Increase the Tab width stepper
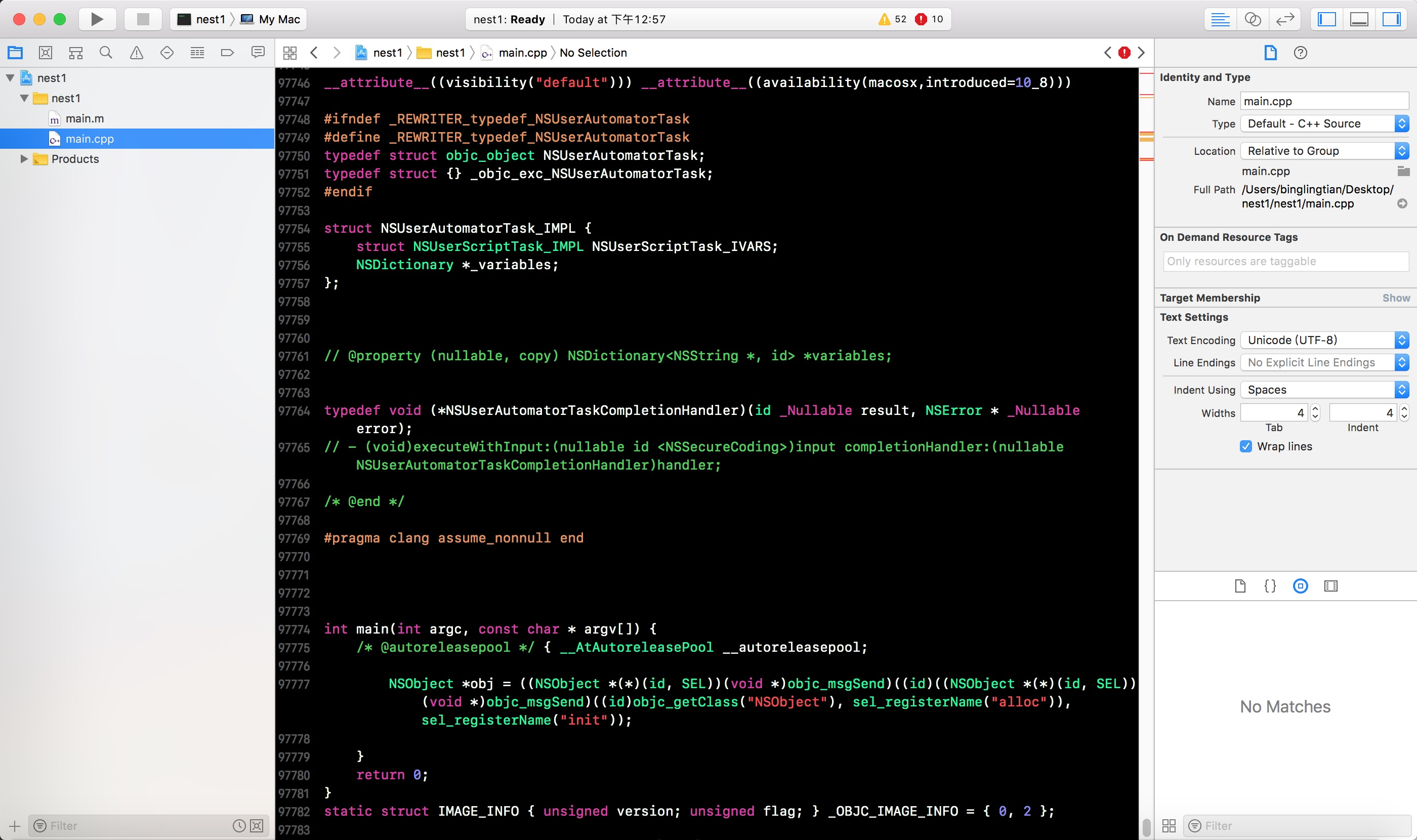This screenshot has height=840, width=1417. coord(1315,408)
